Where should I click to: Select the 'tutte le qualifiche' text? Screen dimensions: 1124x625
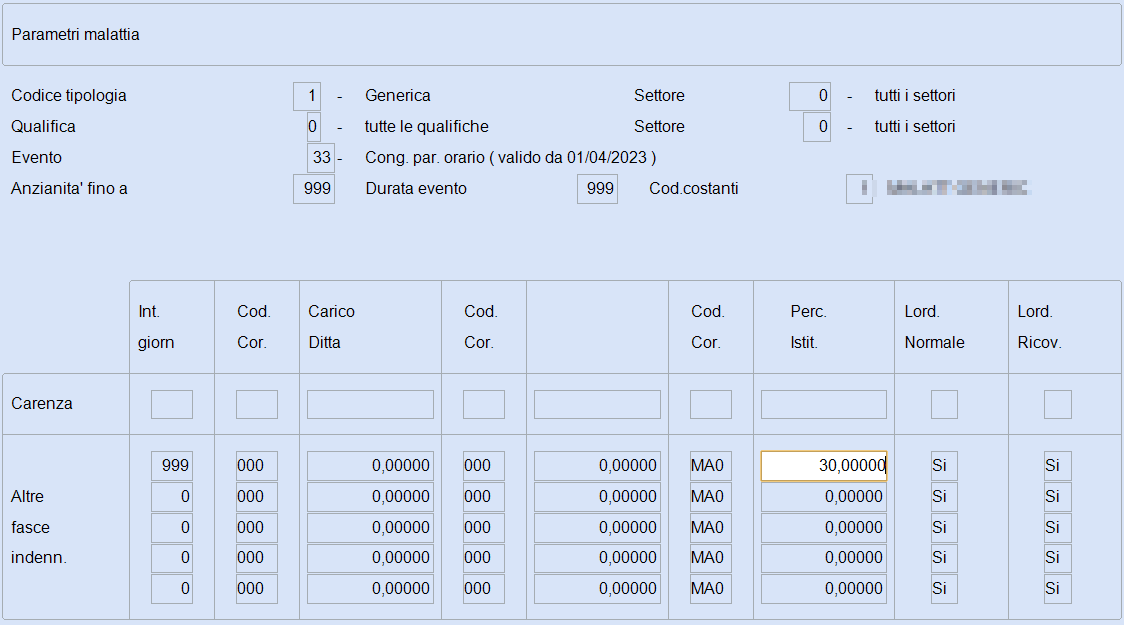(x=427, y=126)
